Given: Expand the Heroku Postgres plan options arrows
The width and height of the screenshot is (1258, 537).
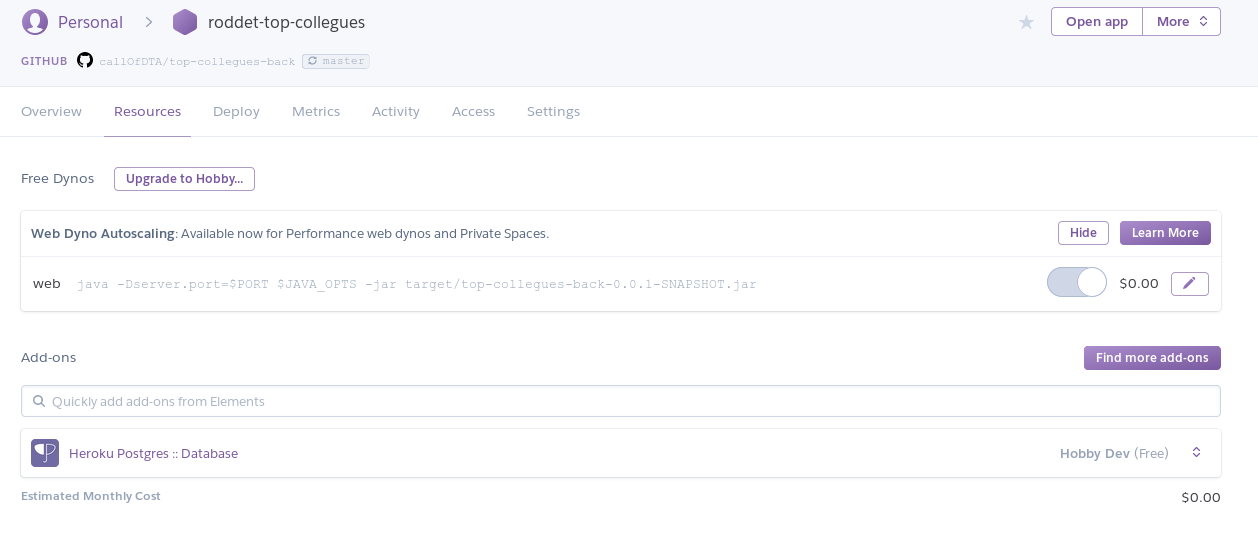Looking at the screenshot, I should click(1196, 453).
